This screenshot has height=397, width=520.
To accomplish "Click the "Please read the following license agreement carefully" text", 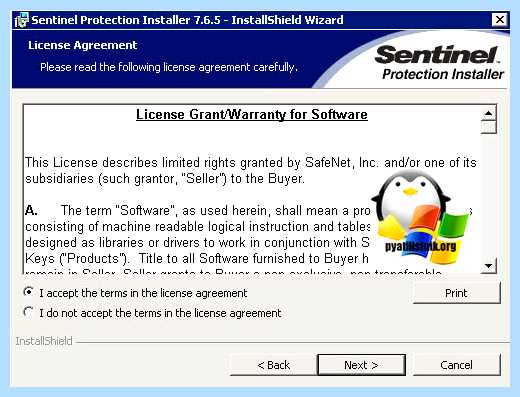I will click(169, 67).
